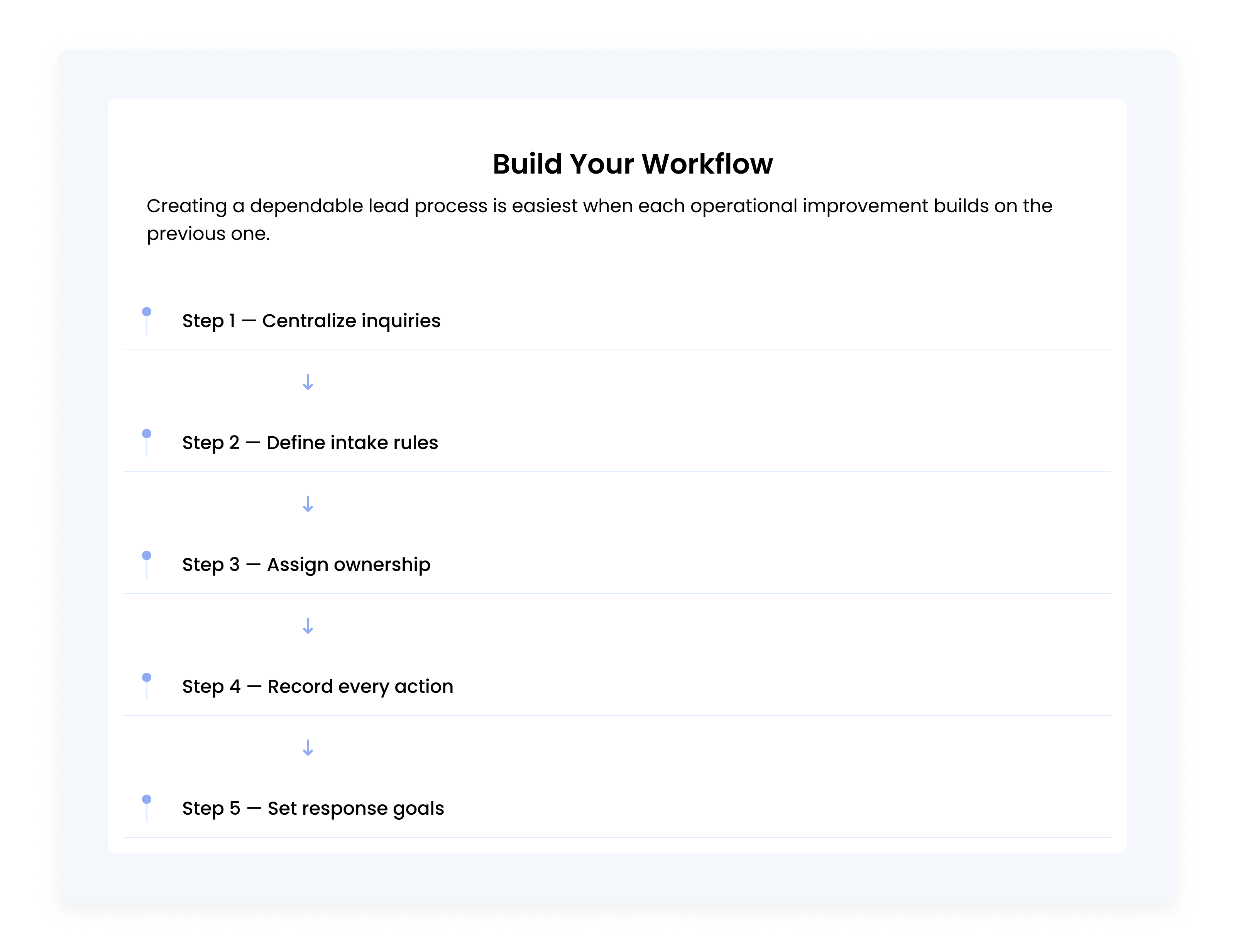Click the pin marker beside Step 3
1235x952 pixels.
tap(146, 564)
